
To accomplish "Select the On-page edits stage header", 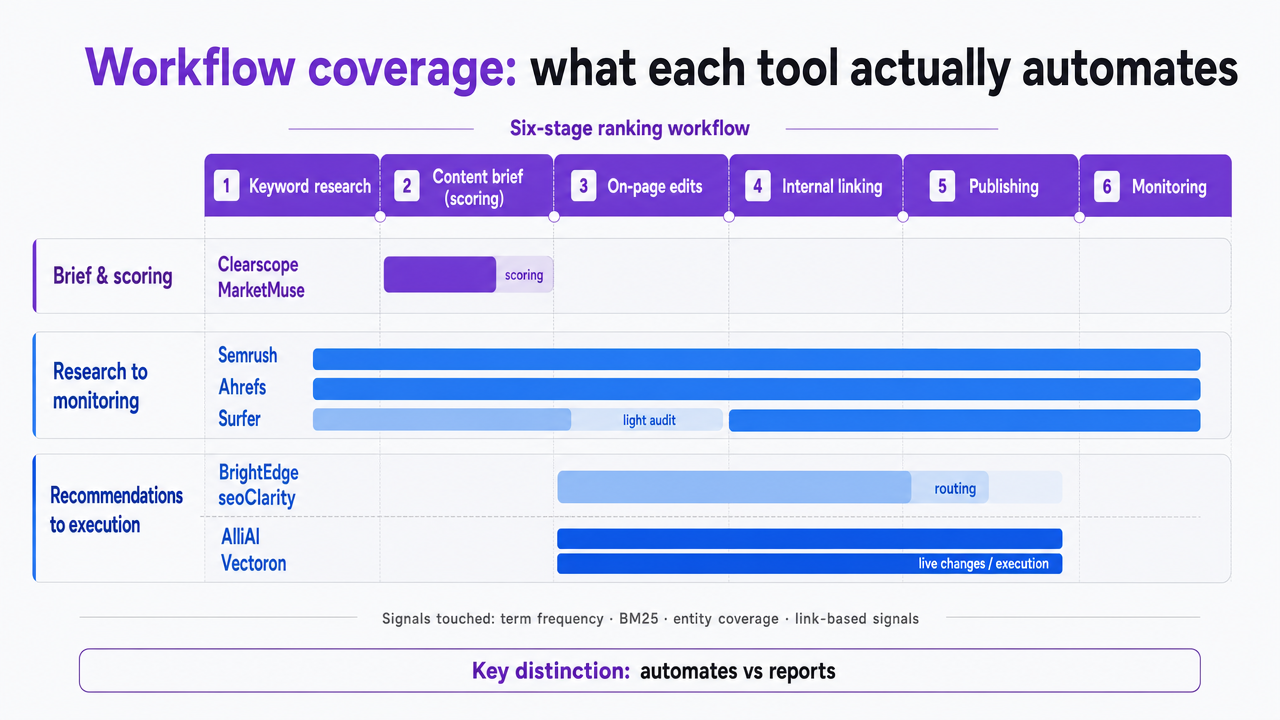I will 641,186.
